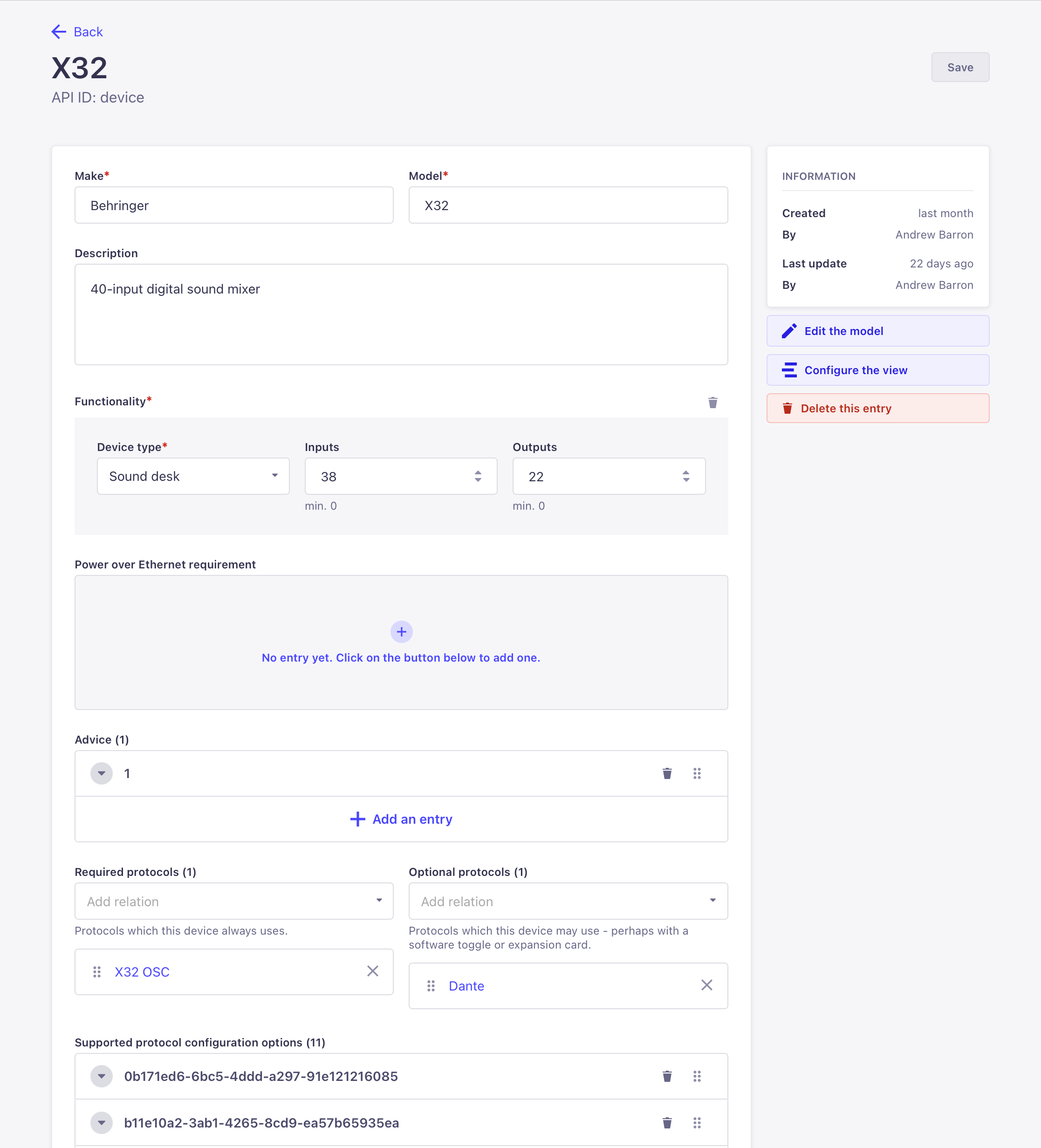Delete the Functionality section via trash icon
Viewport: 1041px width, 1148px height.
tap(712, 402)
